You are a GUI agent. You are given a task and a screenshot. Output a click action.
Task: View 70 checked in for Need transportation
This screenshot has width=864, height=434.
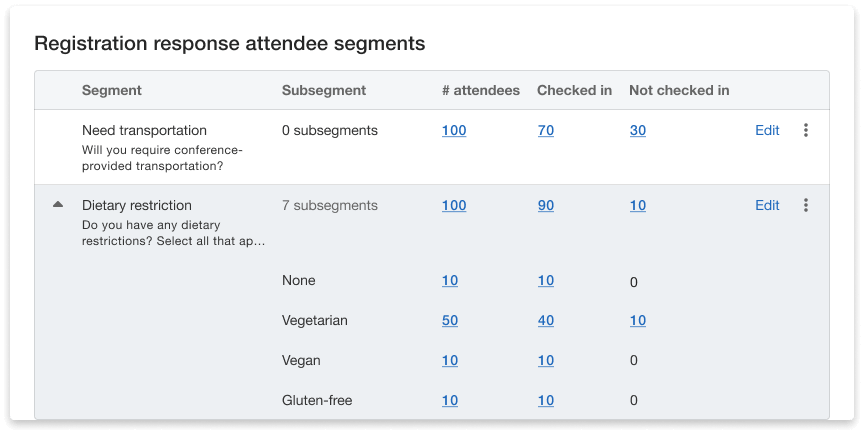tap(546, 131)
